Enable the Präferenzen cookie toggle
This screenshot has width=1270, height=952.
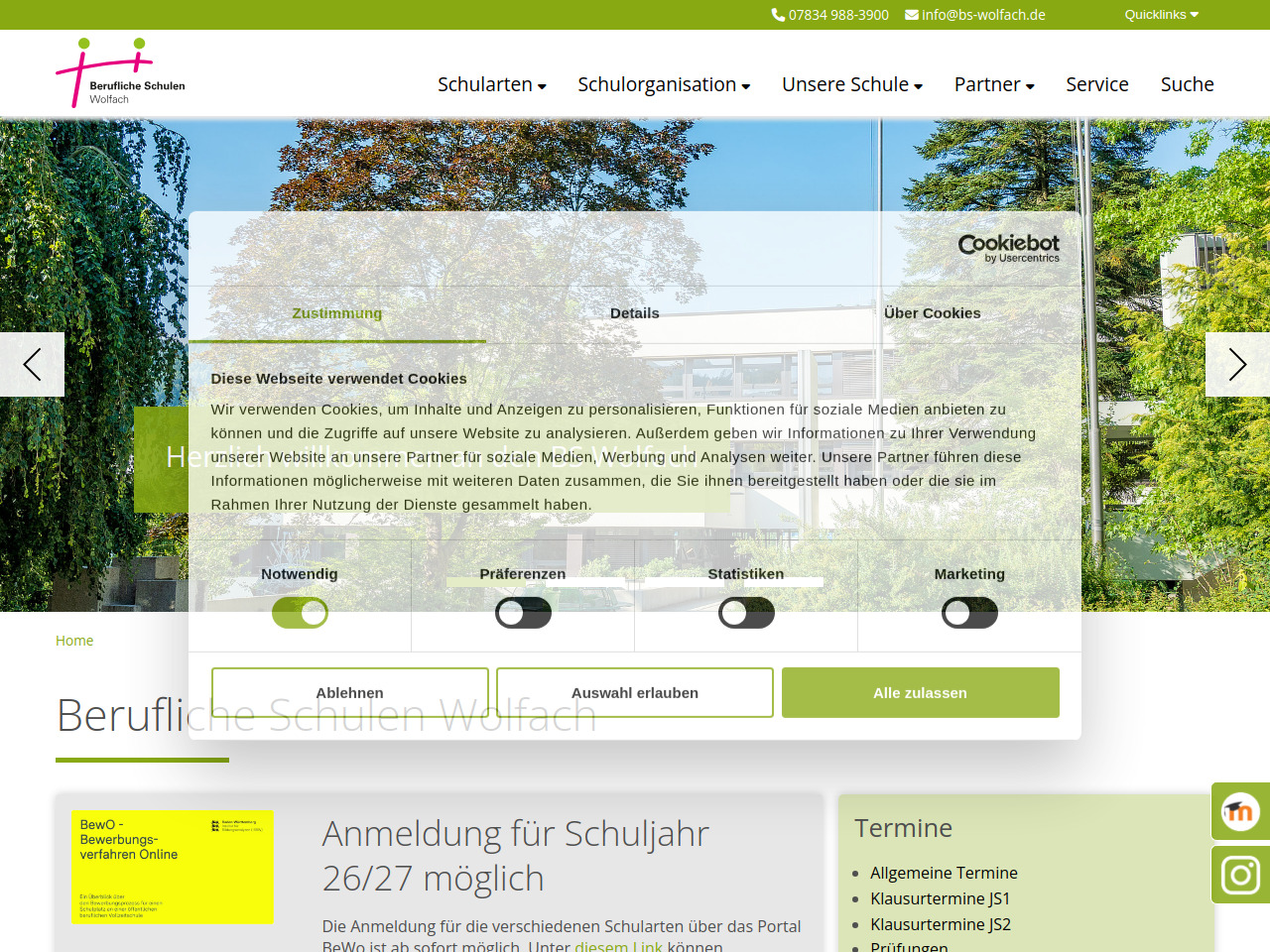pyautogui.click(x=523, y=613)
